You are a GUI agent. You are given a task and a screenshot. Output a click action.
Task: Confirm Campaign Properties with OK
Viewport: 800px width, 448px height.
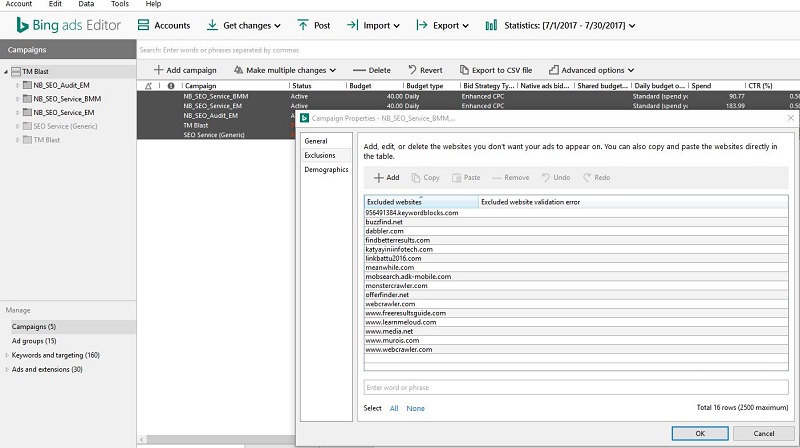(x=700, y=433)
